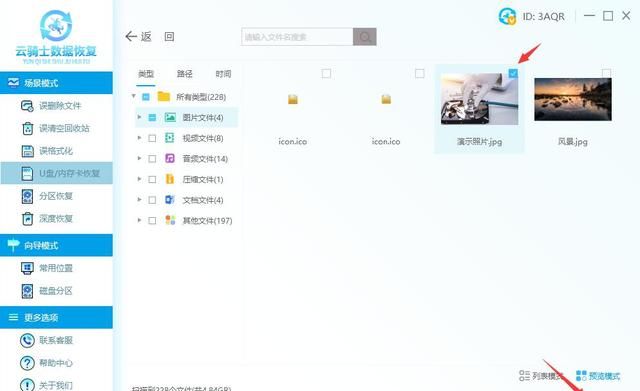Check the 压缩文件(1) checkbox

[x=152, y=179]
